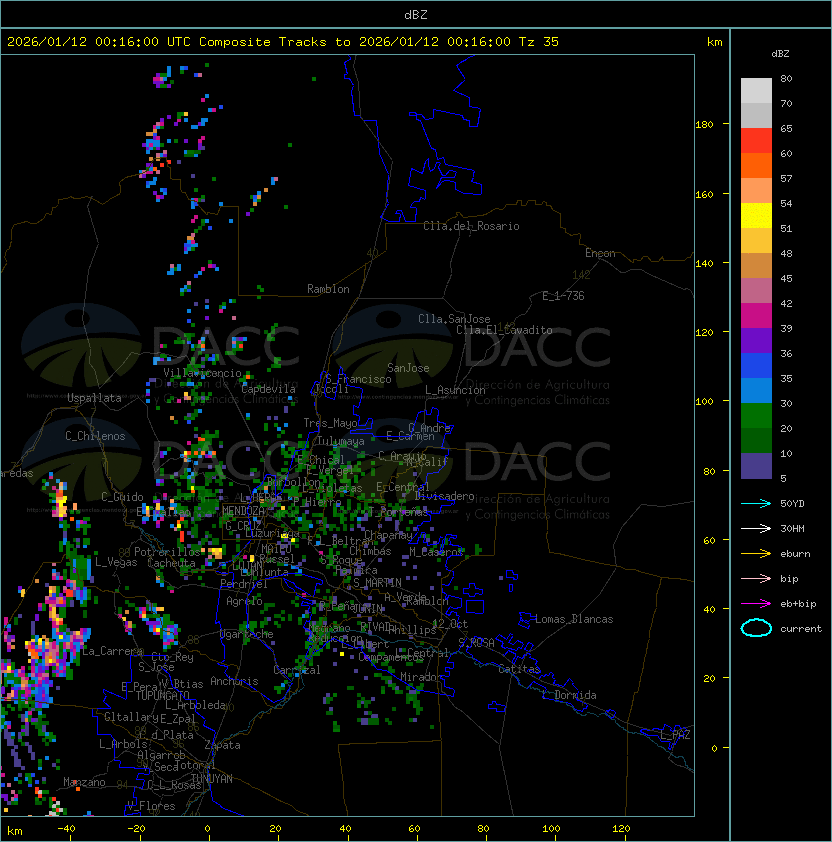Select the slate 5-10 dBZ swatch

(756, 466)
